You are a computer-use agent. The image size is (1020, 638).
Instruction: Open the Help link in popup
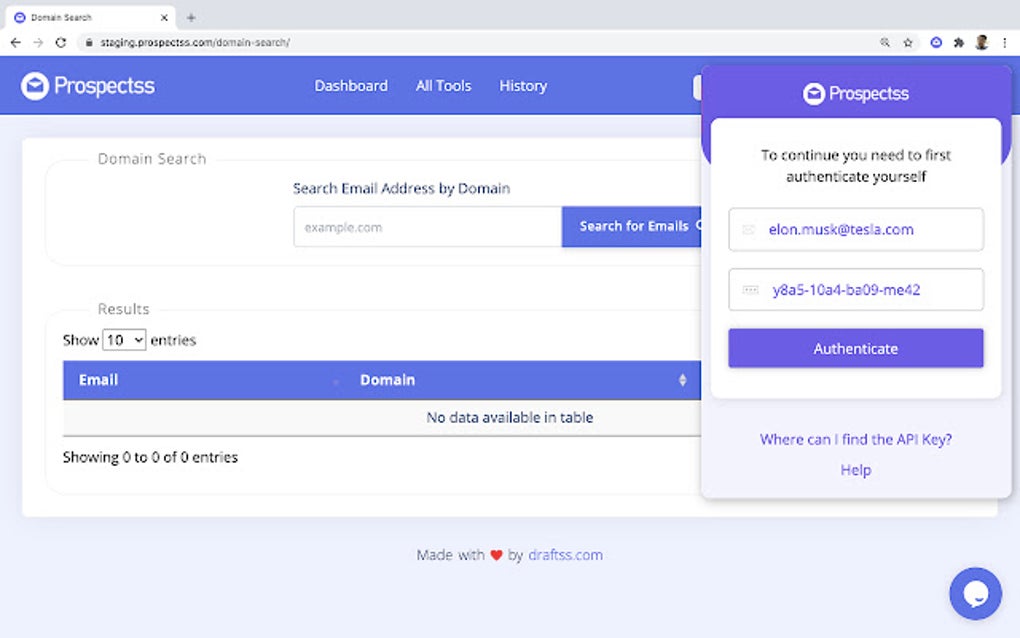point(856,470)
